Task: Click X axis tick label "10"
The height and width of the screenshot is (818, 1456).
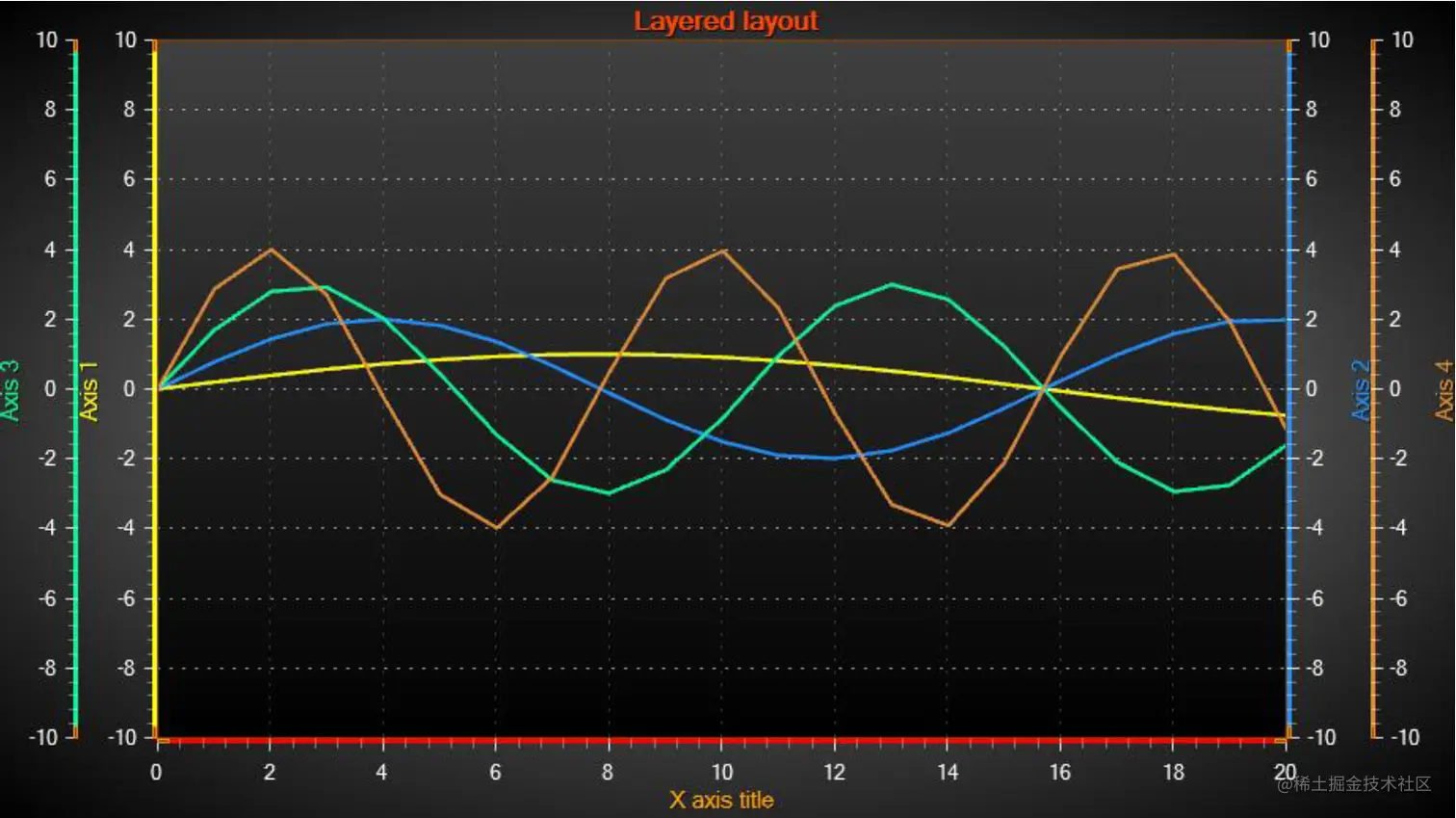Action: (x=721, y=772)
